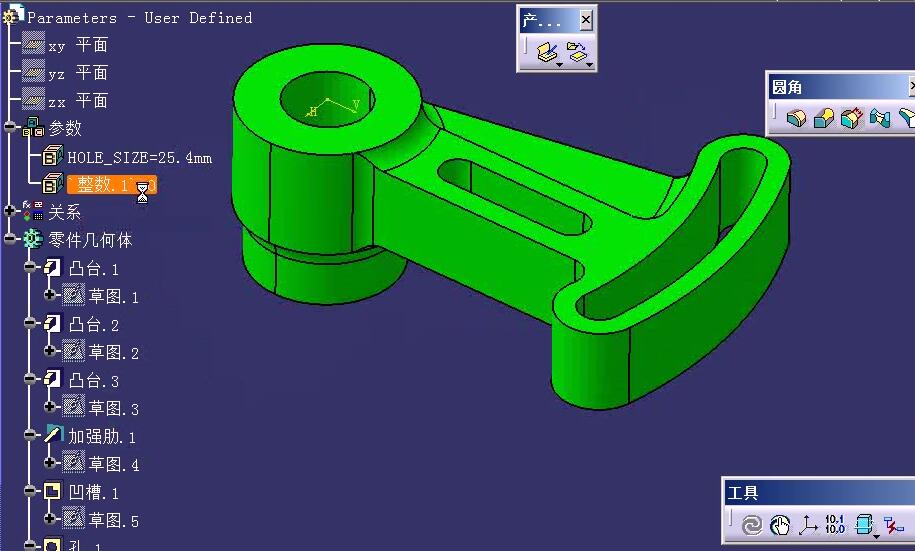Select the 草图.1 label in the tree
Viewport: 915px width, 551px height.
(x=114, y=297)
